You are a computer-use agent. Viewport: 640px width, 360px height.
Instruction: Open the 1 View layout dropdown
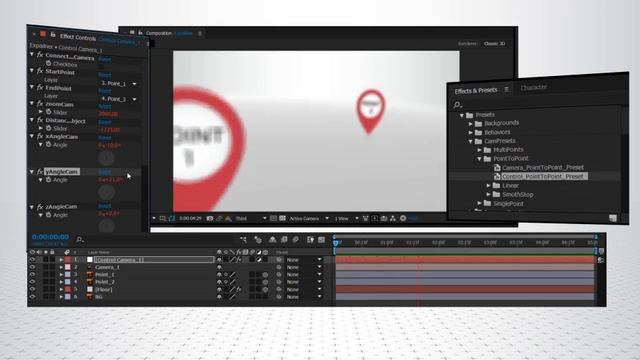(x=346, y=218)
